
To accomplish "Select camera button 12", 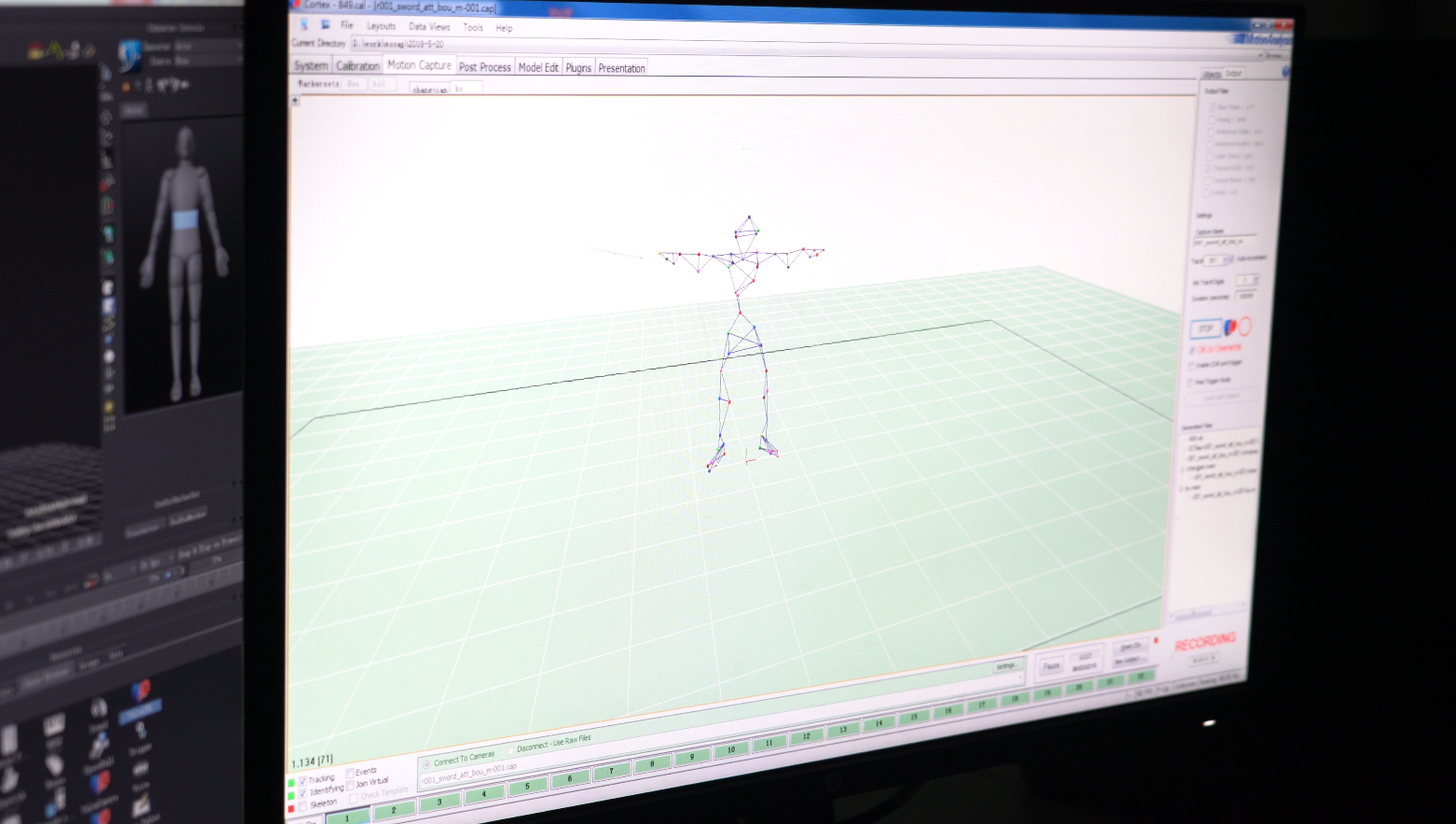I will (x=806, y=736).
